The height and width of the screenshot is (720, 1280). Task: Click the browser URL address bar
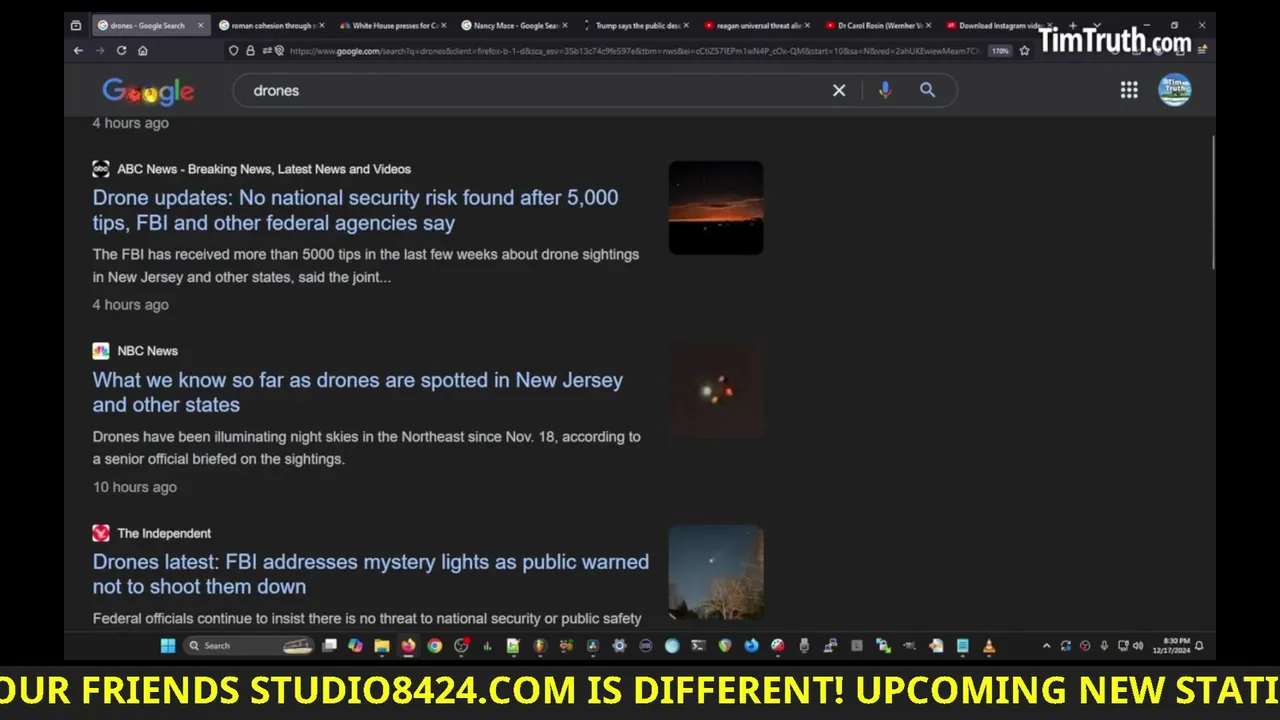click(635, 50)
